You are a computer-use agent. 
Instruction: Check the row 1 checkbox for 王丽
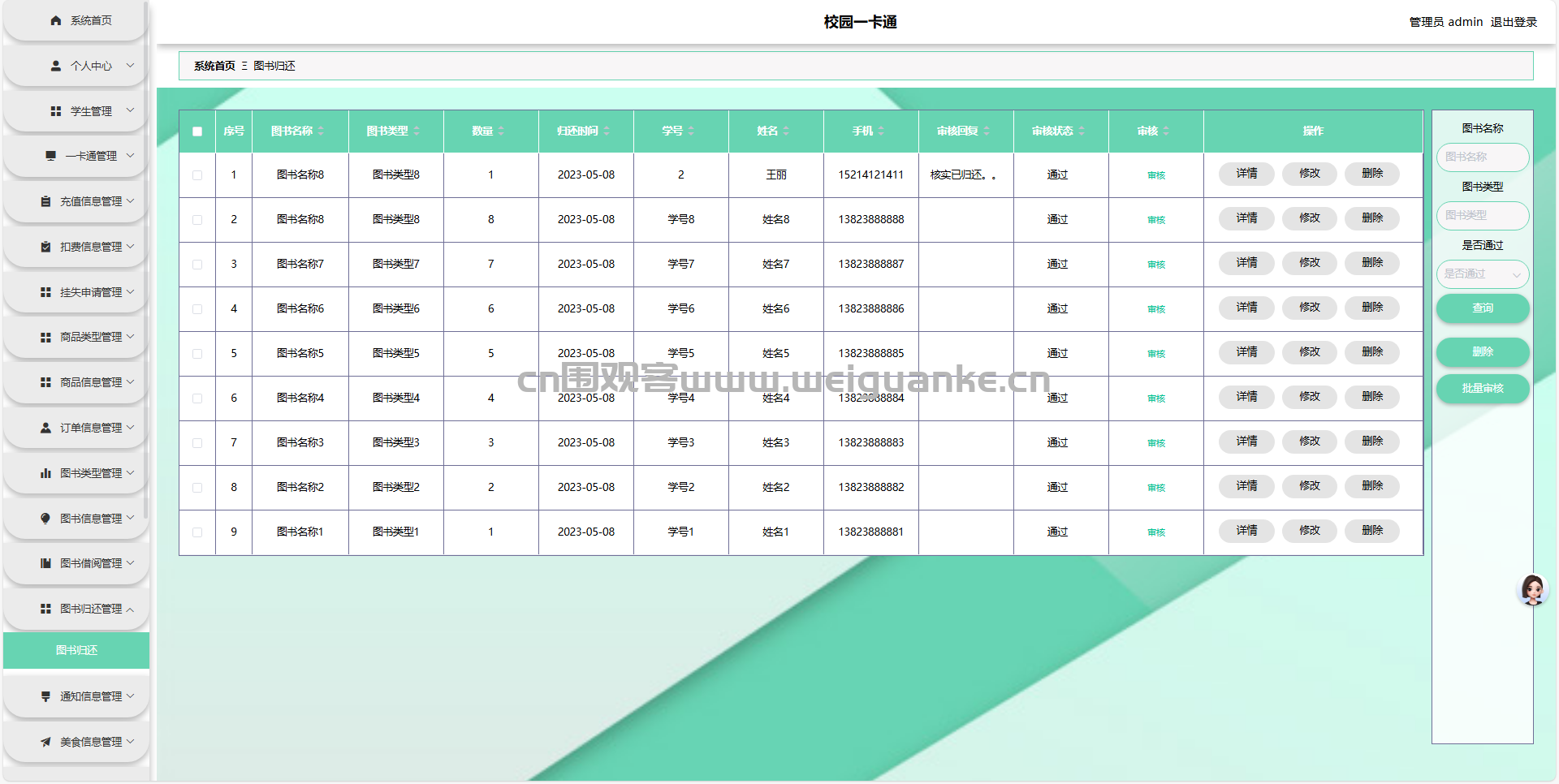[x=197, y=175]
